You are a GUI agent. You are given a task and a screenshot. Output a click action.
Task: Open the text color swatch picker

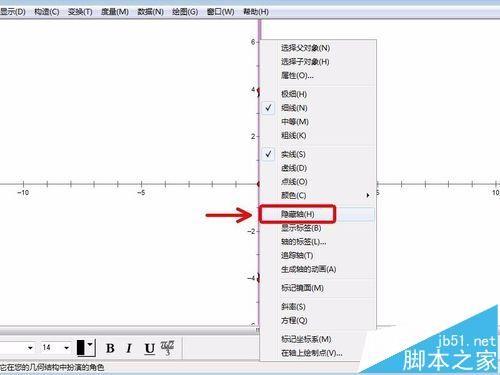click(86, 348)
